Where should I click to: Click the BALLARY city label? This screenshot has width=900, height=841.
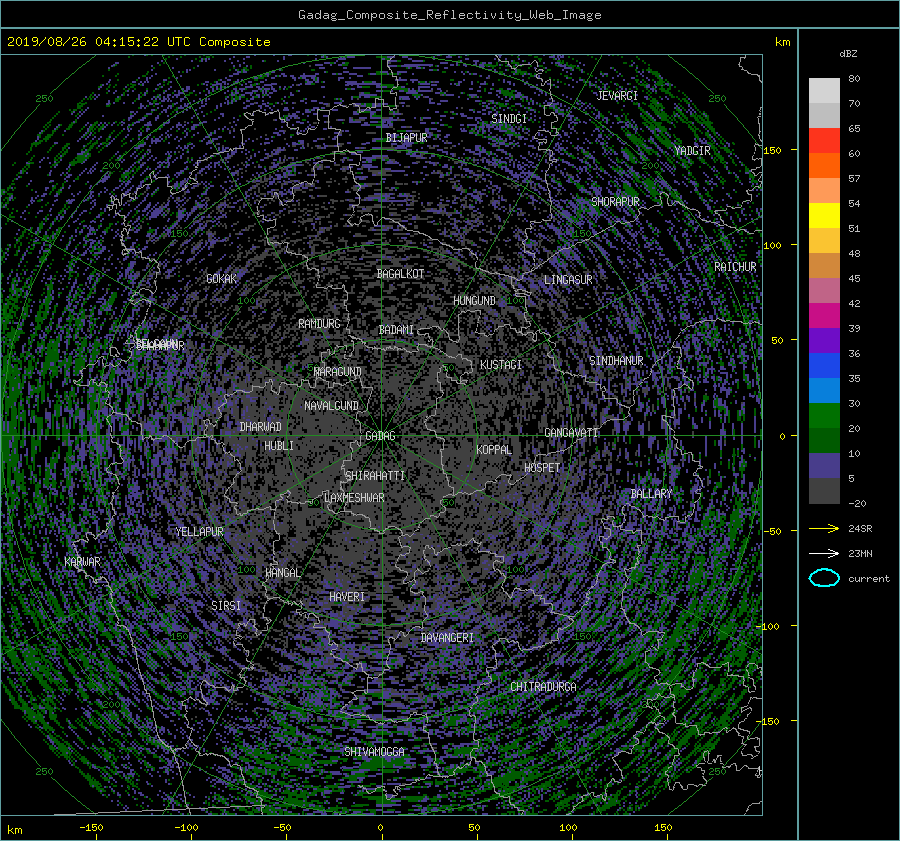pos(651,494)
